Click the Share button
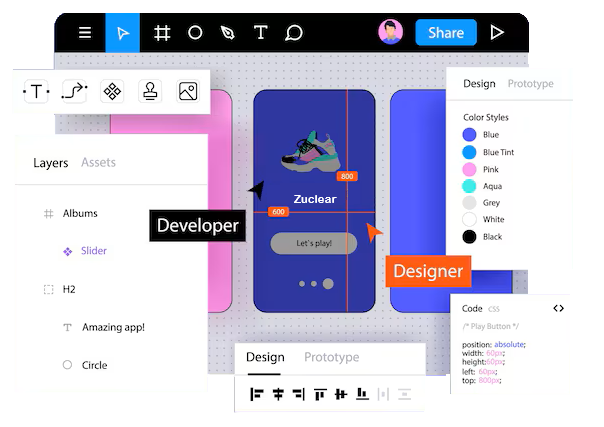 pos(445,33)
